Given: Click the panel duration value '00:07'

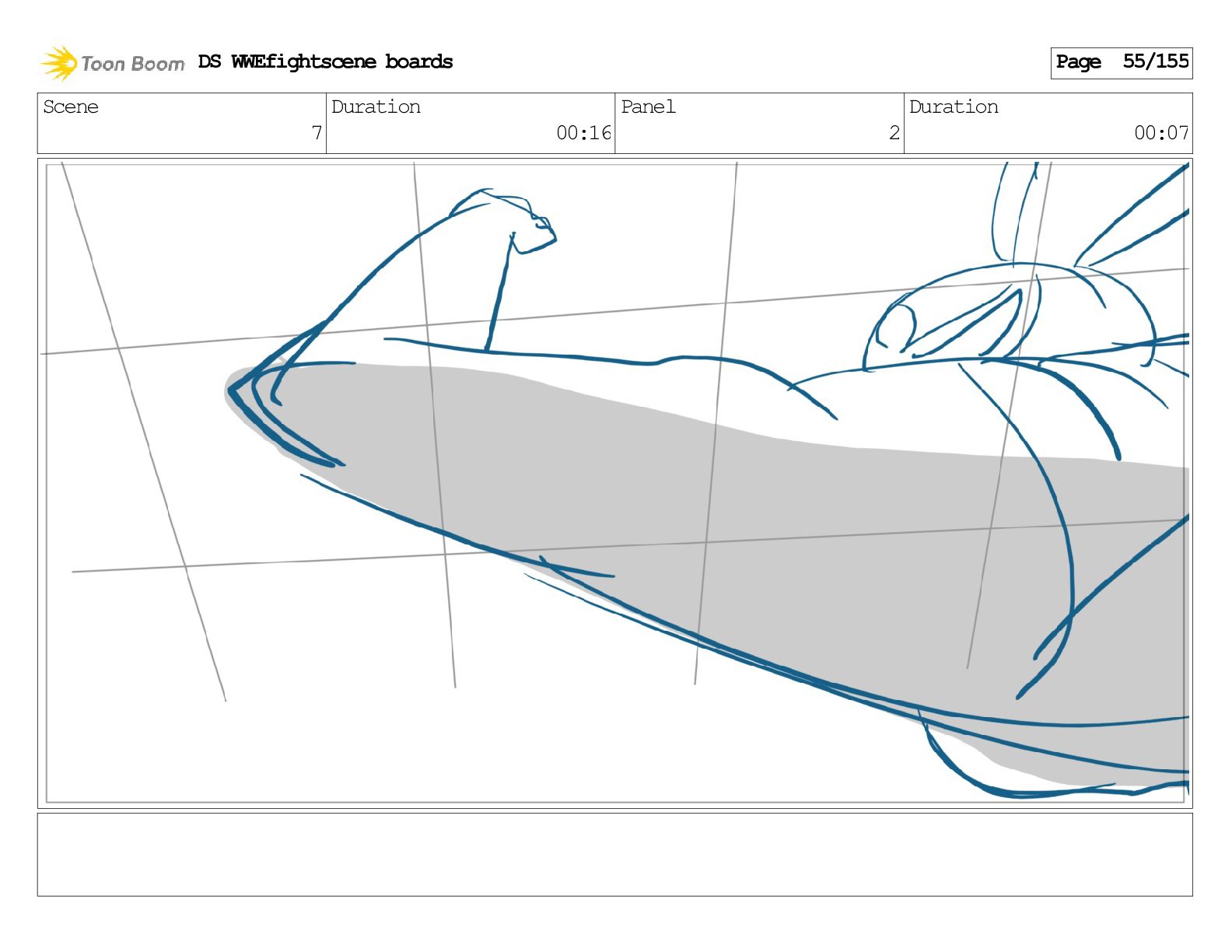Looking at the screenshot, I should (1161, 133).
